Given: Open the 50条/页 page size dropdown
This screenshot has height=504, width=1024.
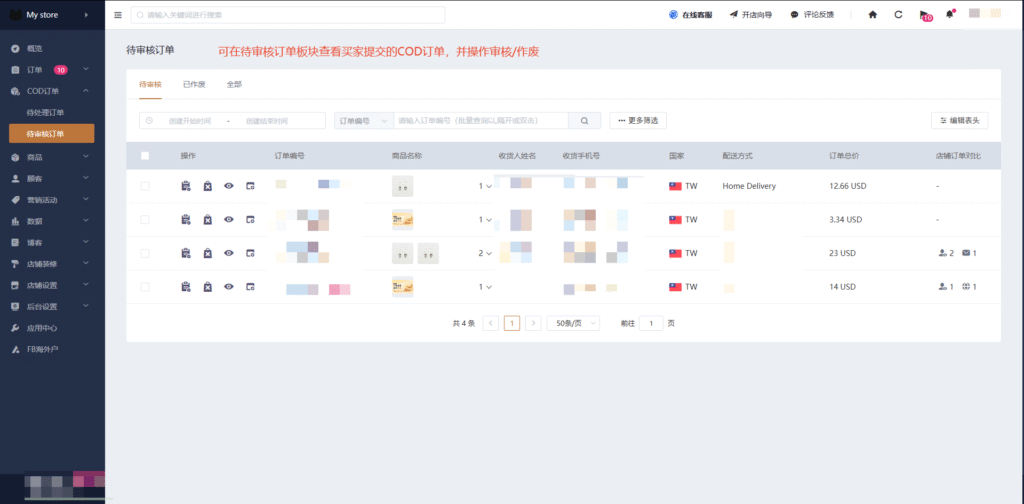Looking at the screenshot, I should [577, 323].
